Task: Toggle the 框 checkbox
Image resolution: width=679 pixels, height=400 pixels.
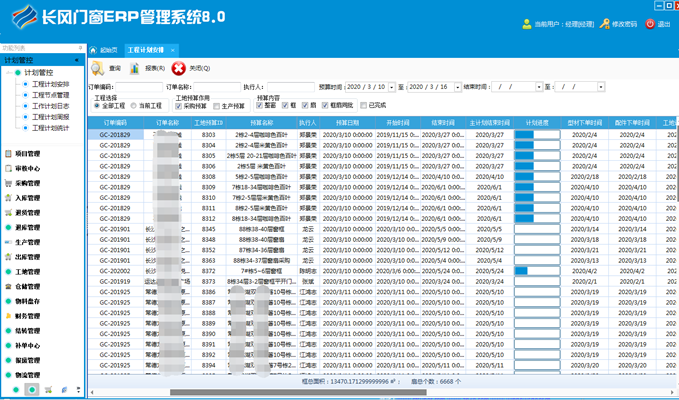Action: click(285, 105)
